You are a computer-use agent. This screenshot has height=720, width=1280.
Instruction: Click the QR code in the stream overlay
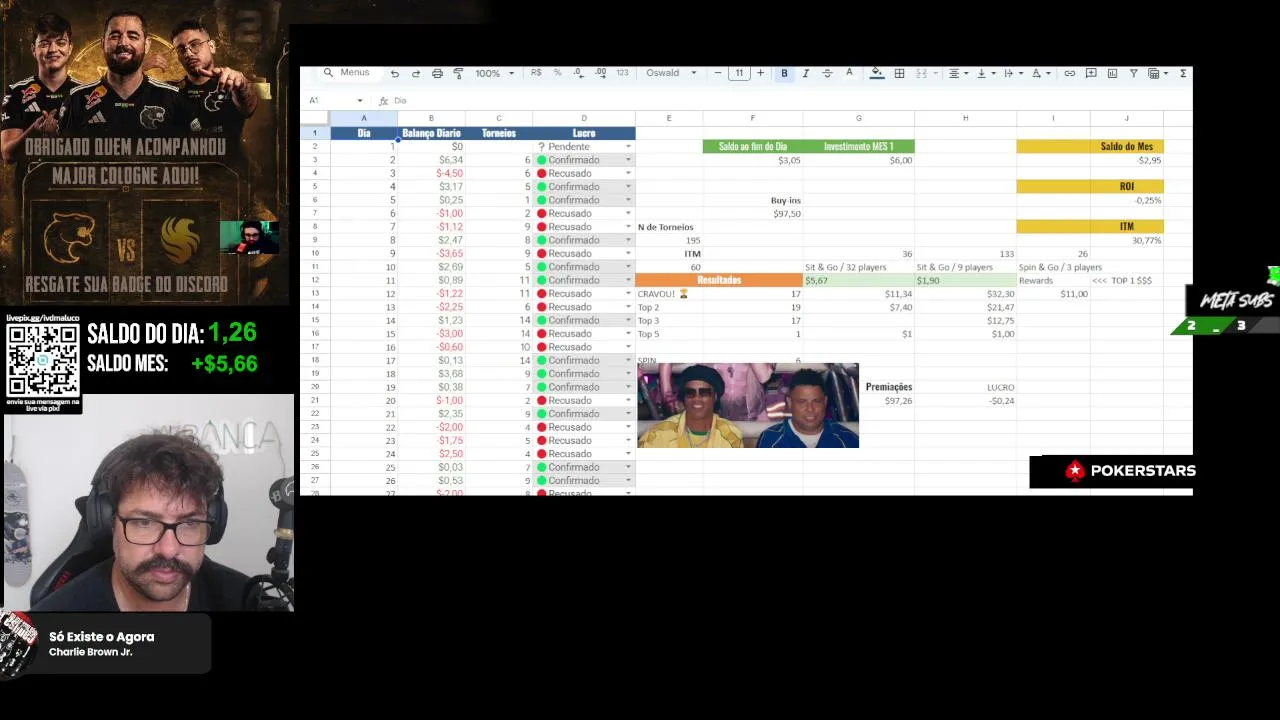(43, 360)
